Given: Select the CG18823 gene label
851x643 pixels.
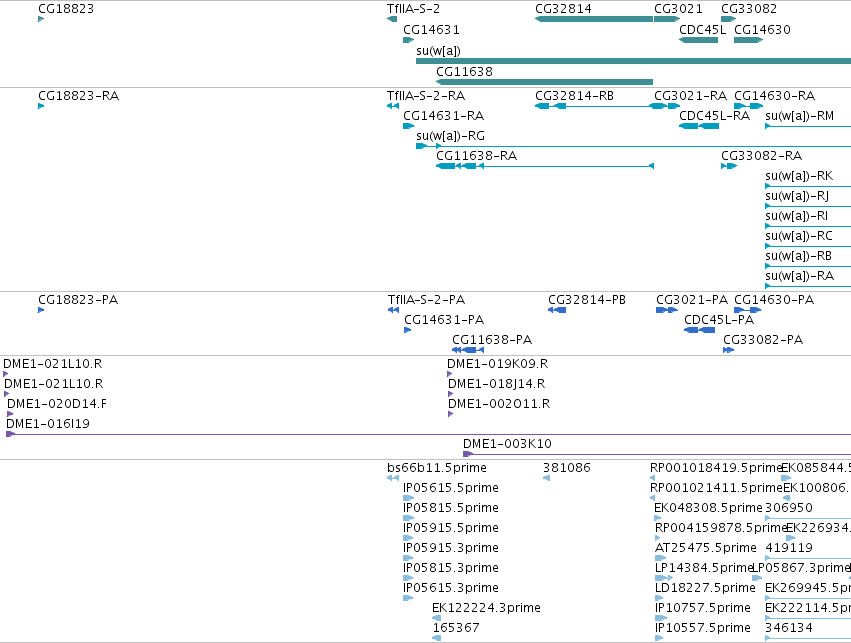Looking at the screenshot, I should tap(66, 9).
